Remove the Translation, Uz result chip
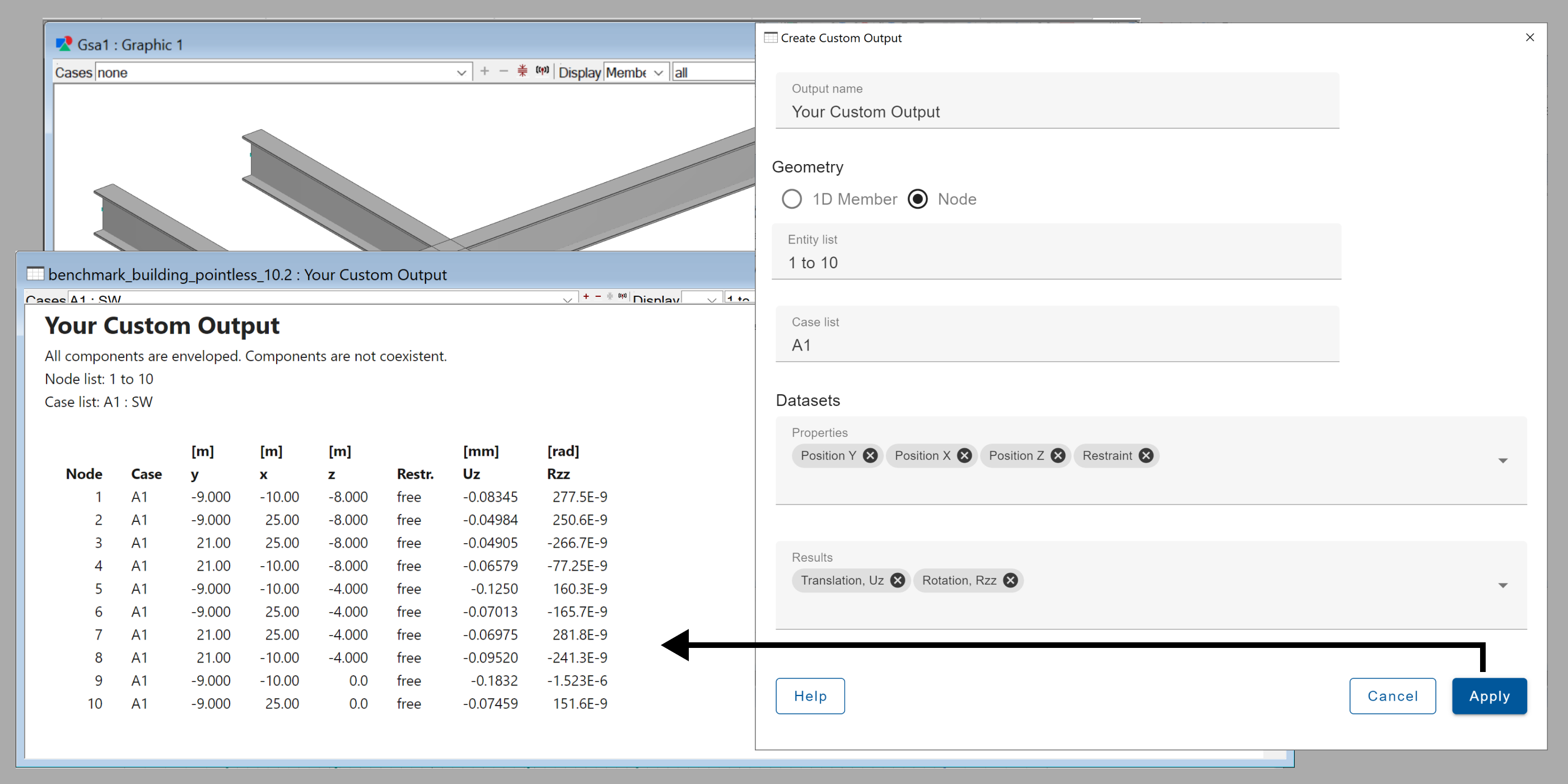1568x784 pixels. 897,580
